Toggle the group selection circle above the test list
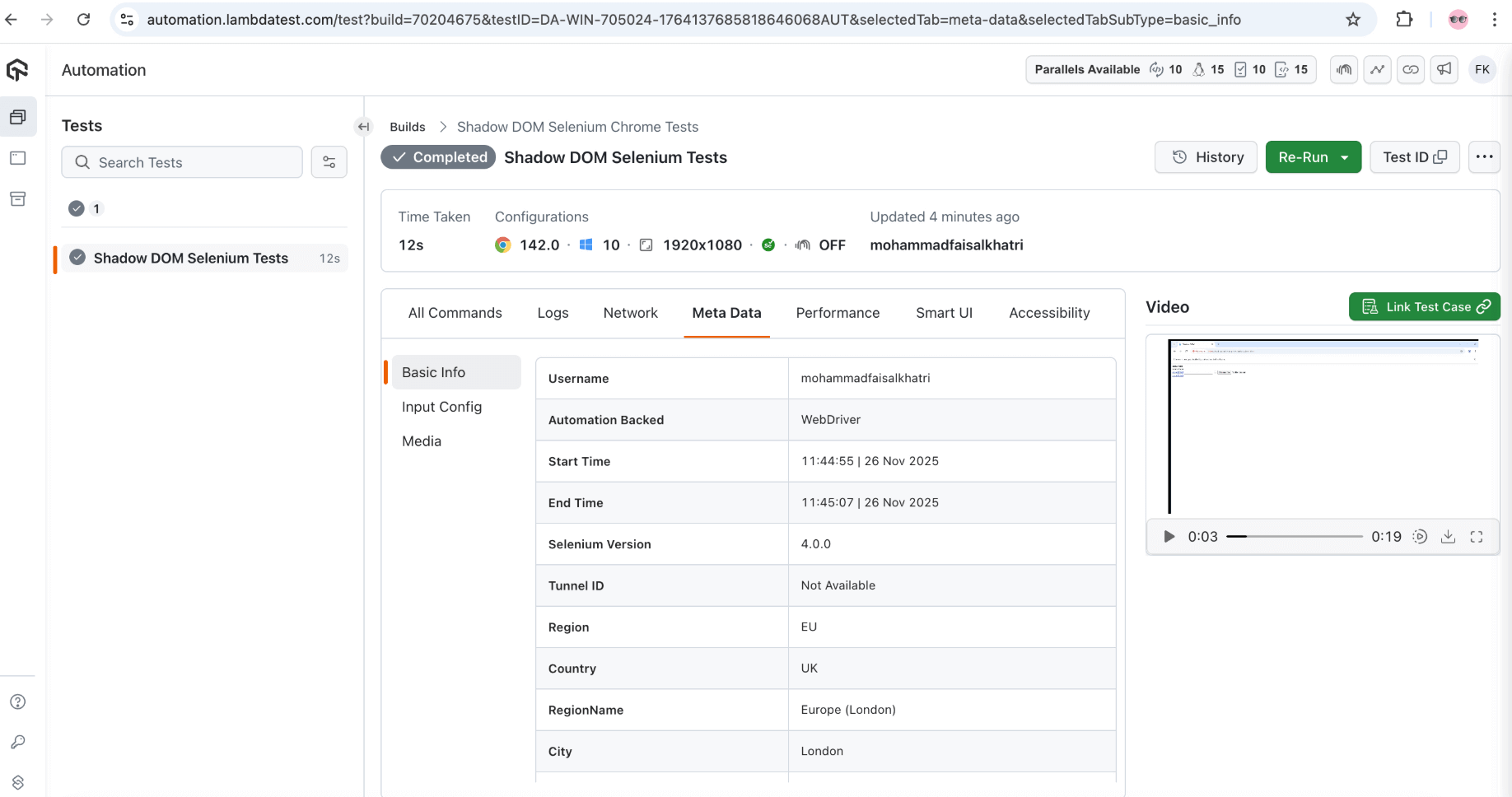 pos(76,208)
